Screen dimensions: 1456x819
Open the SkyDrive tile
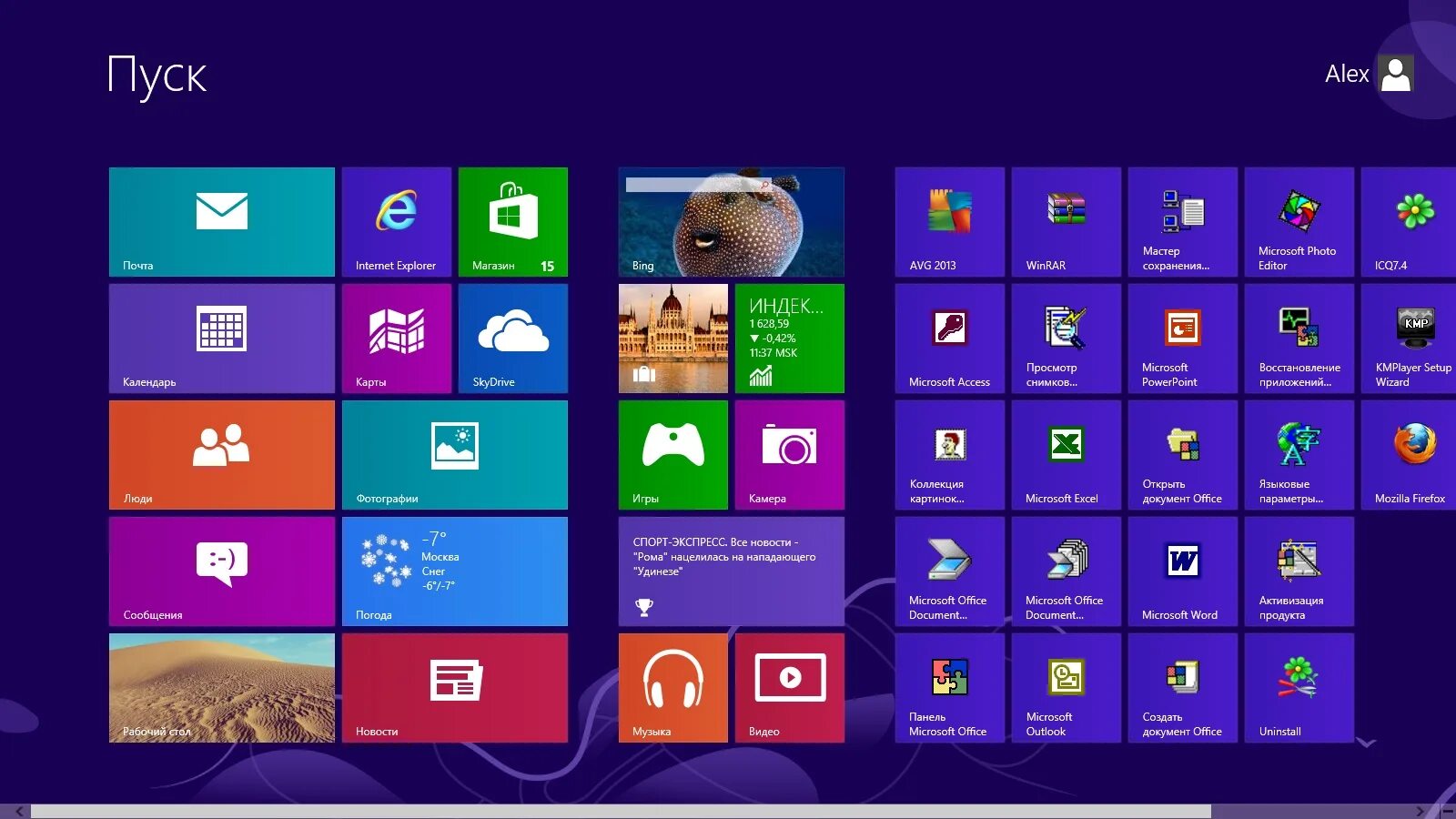pyautogui.click(x=513, y=339)
